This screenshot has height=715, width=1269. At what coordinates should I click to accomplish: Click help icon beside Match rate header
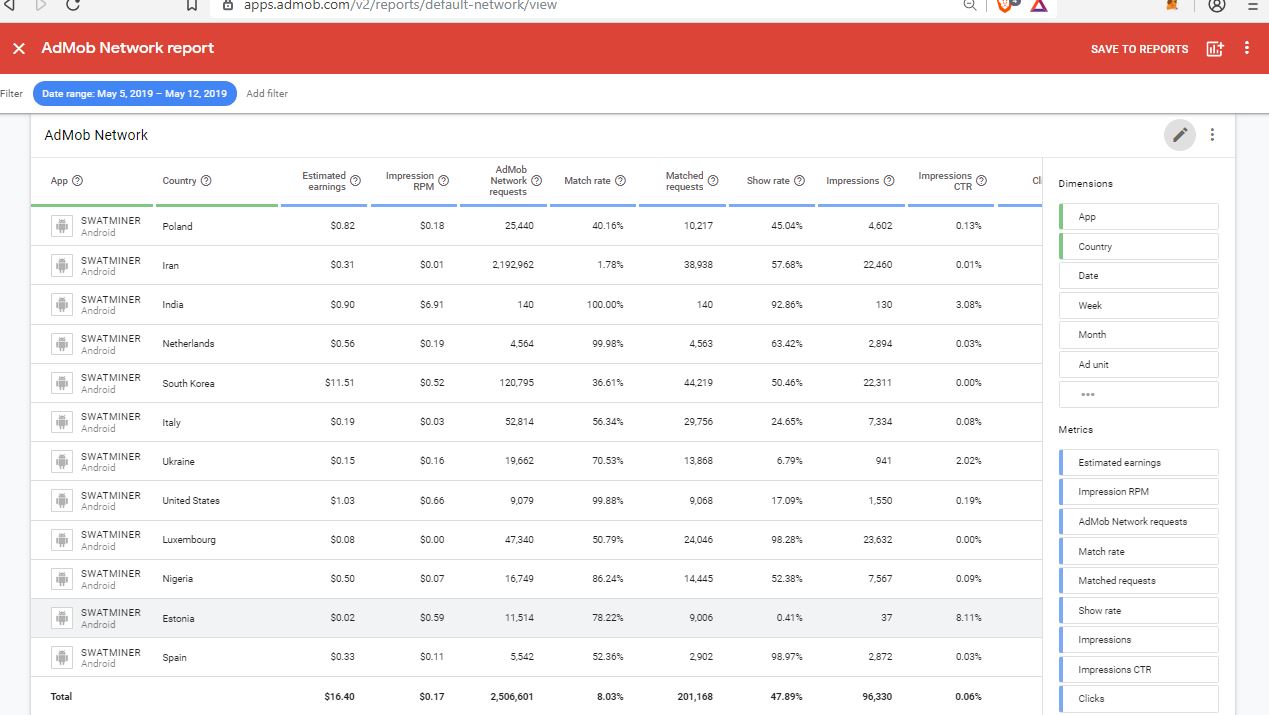620,181
